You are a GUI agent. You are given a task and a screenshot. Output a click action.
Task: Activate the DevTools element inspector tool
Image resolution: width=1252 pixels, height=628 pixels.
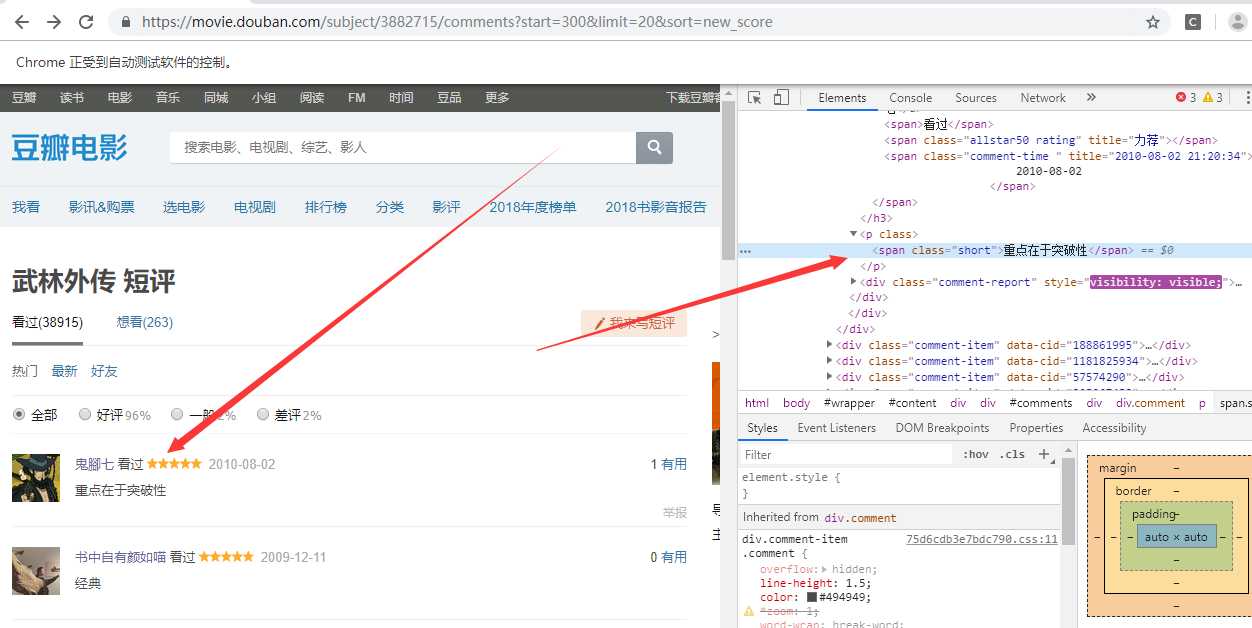tap(755, 97)
